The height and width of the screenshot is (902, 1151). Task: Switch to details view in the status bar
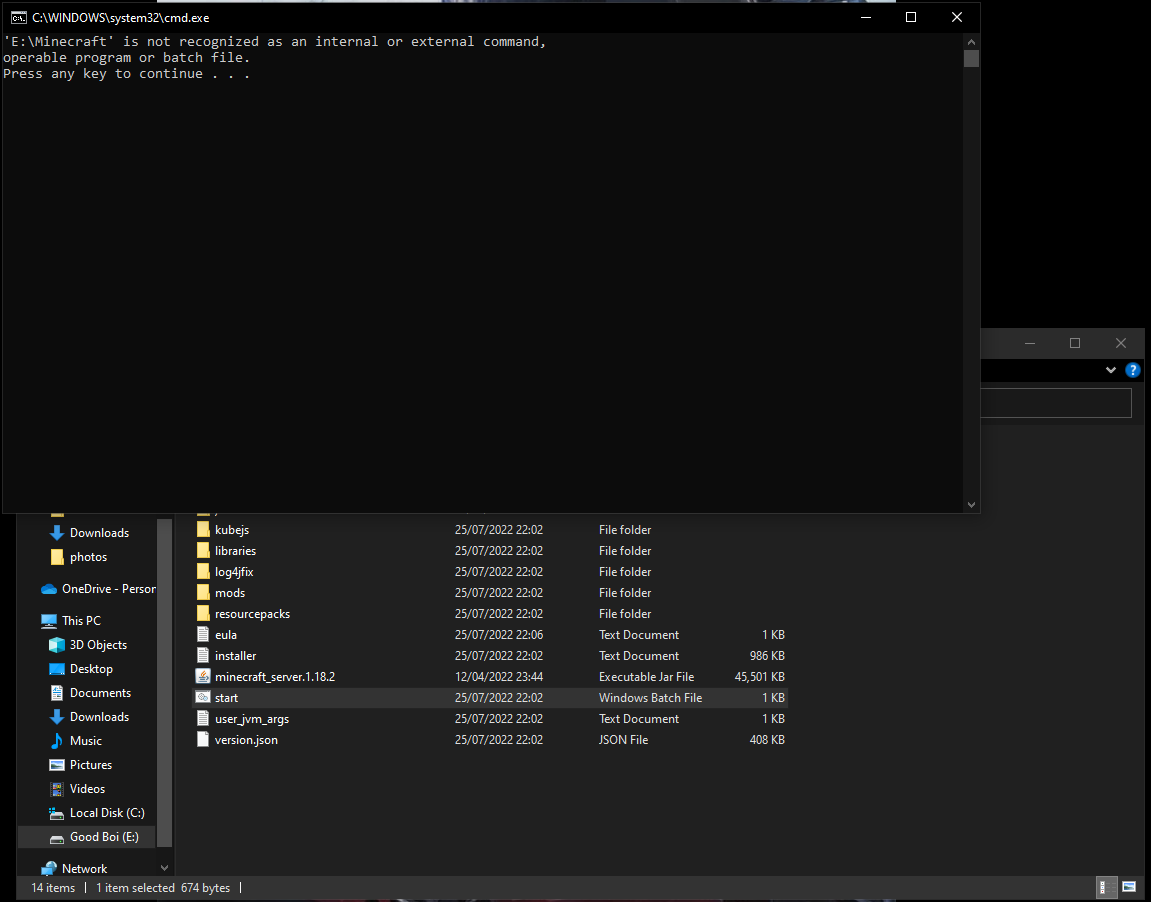(1106, 887)
